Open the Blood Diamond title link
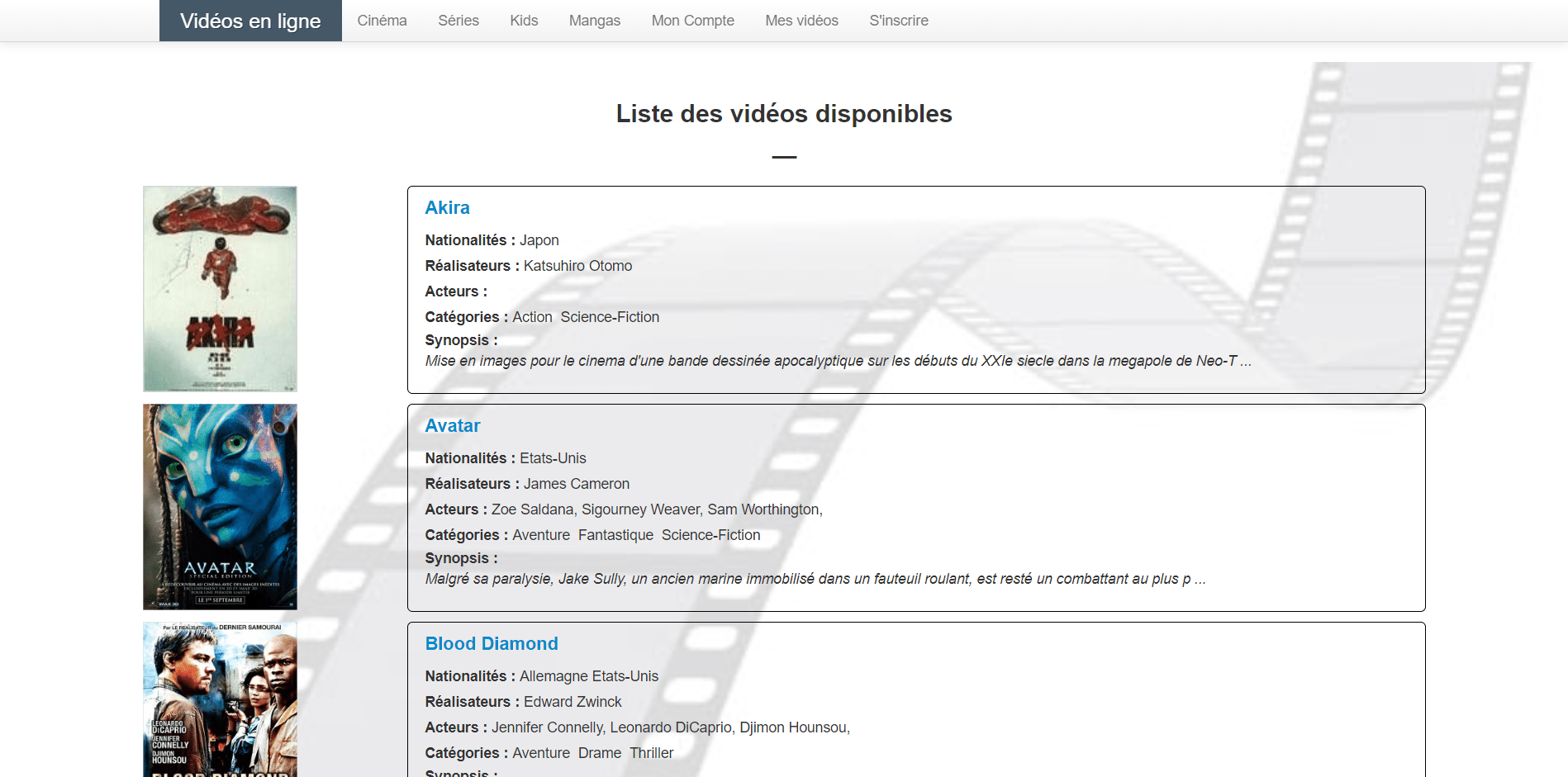Screen dimensions: 1568x777 coord(491,644)
